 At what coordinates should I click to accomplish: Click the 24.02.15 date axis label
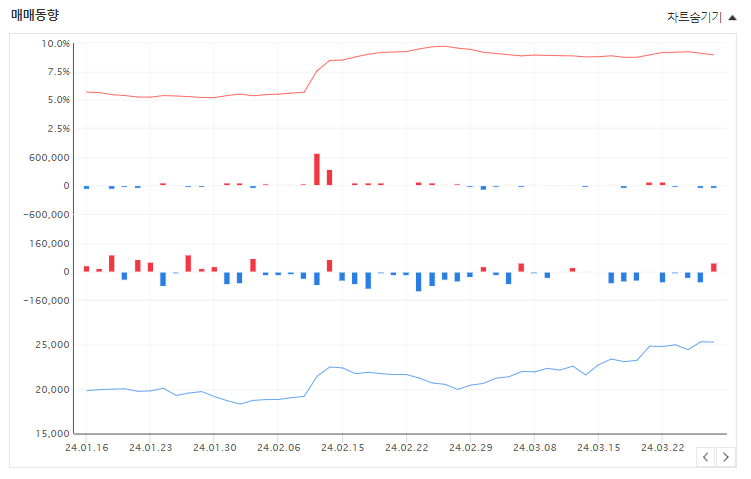click(342, 447)
